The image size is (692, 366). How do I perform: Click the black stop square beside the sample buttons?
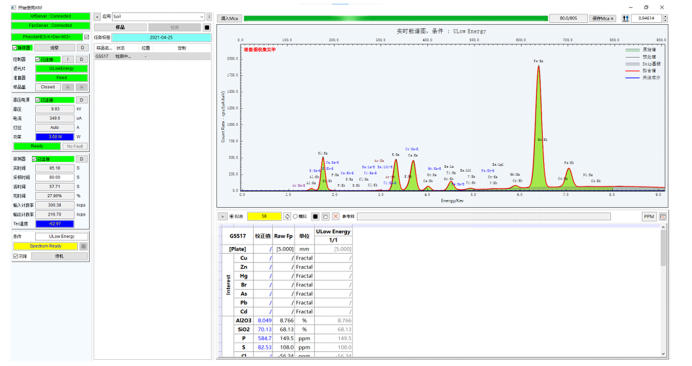point(207,27)
